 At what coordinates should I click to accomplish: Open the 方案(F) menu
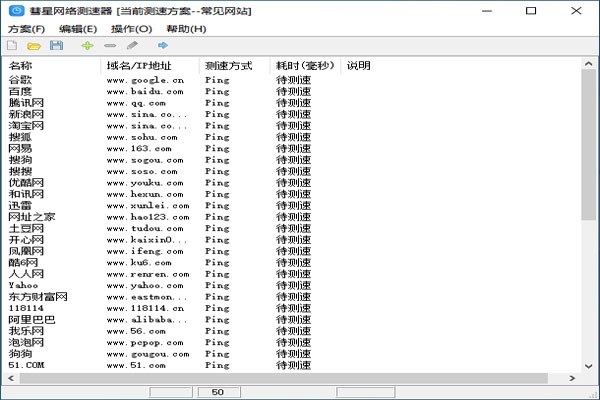26,29
